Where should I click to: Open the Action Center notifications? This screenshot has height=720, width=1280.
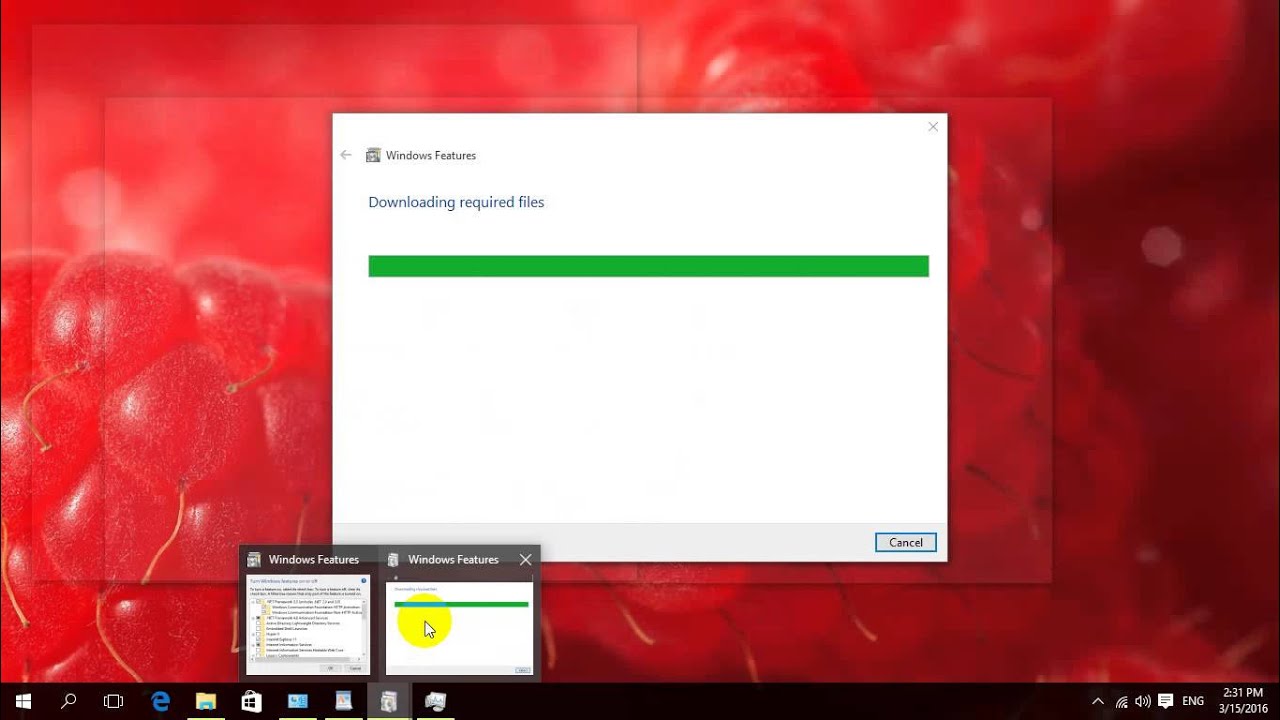(x=1165, y=702)
